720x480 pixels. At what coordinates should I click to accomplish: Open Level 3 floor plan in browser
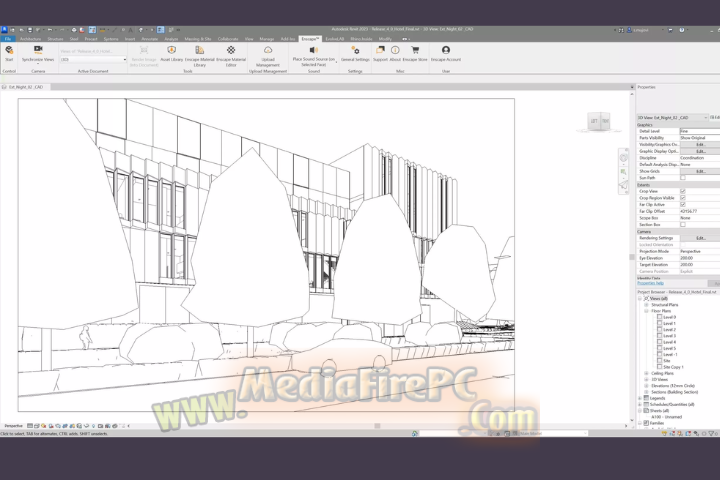click(669, 336)
